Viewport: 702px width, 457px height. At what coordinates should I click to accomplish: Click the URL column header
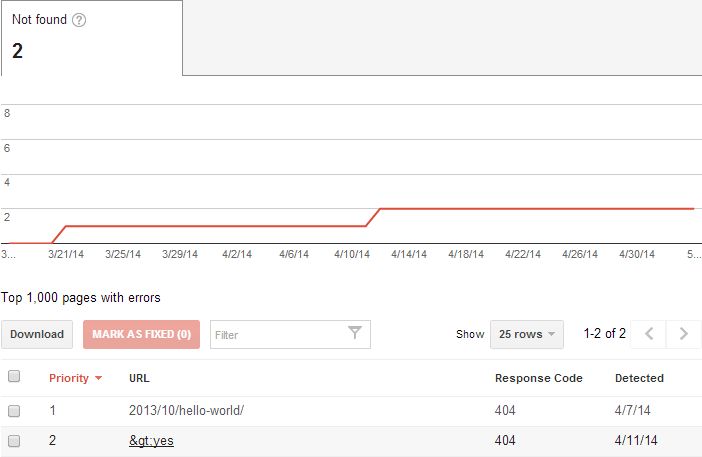pos(139,378)
